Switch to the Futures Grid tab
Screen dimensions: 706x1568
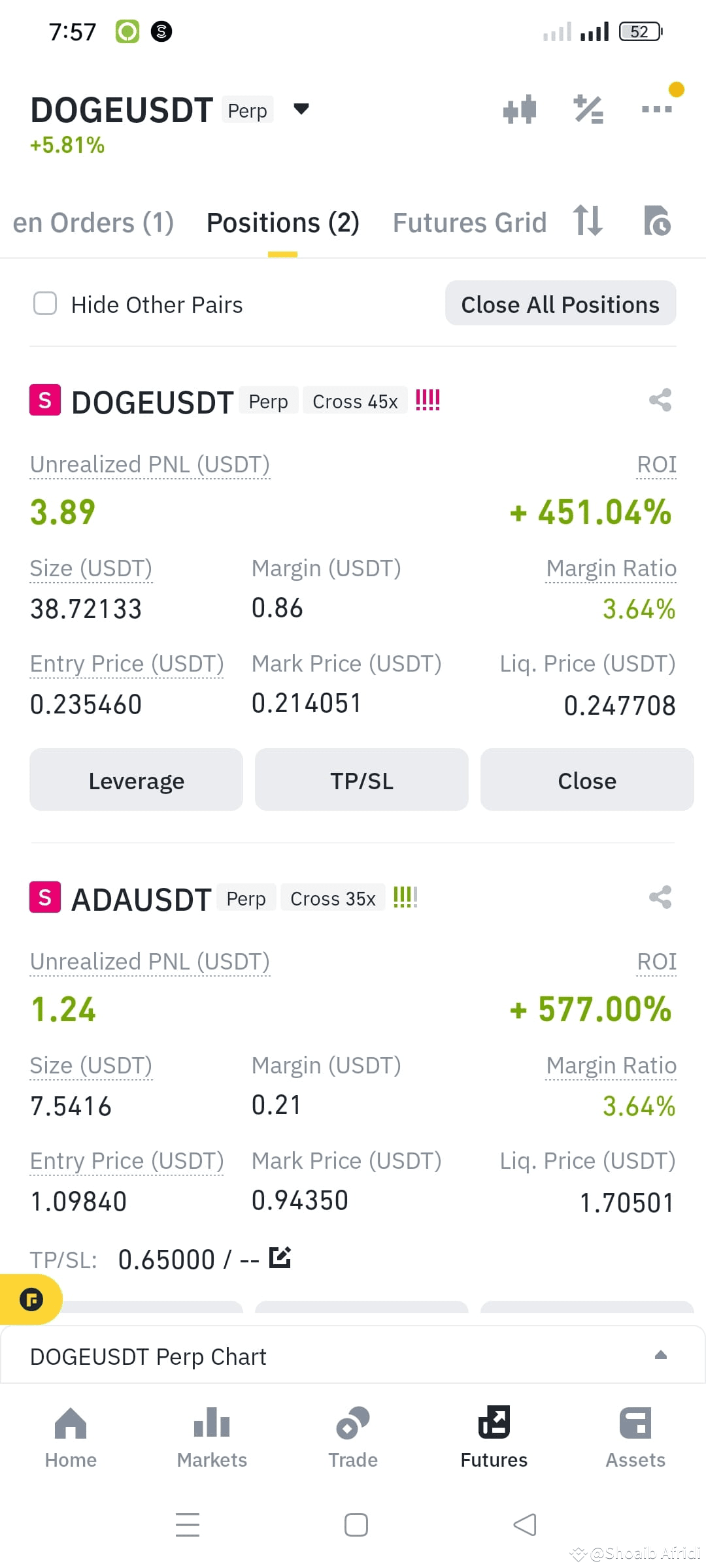click(x=469, y=223)
